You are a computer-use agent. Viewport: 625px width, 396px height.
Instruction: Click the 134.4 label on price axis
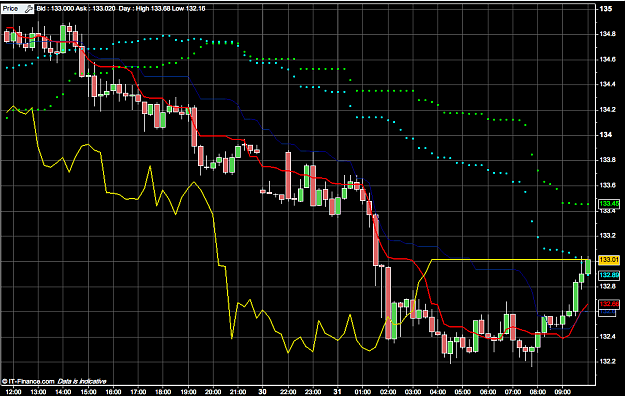607,85
